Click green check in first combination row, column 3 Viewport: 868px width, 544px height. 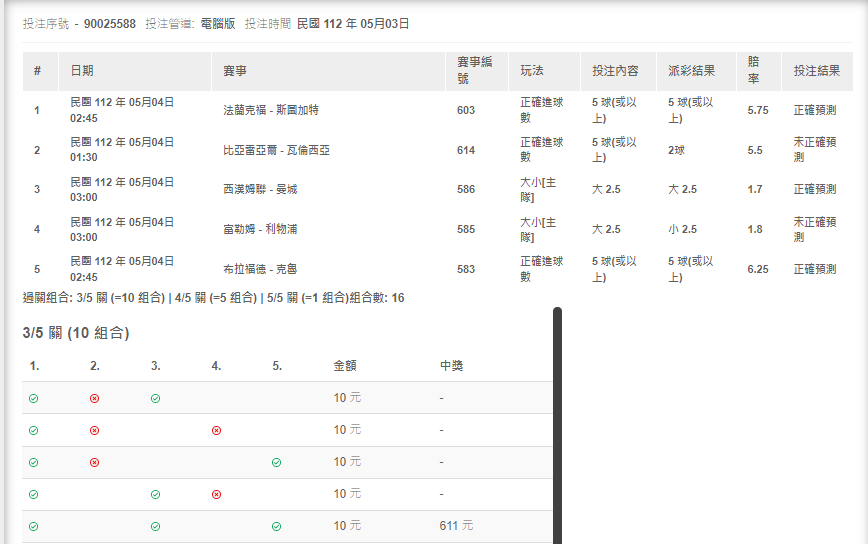click(155, 398)
